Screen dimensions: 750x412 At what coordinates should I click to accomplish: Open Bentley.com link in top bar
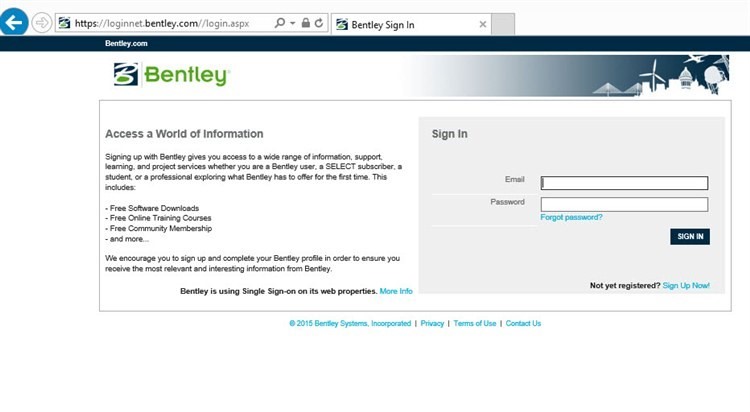(x=126, y=44)
